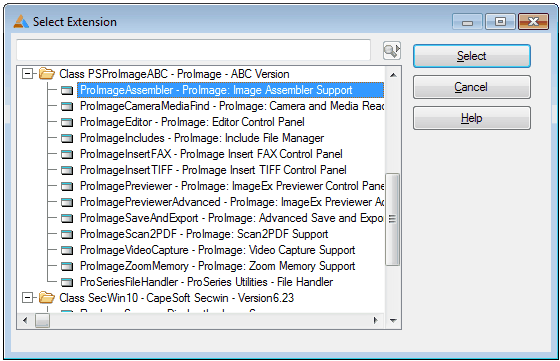The image size is (560, 361).
Task: Click the vertical scrollbar up arrow
Action: coord(393,75)
